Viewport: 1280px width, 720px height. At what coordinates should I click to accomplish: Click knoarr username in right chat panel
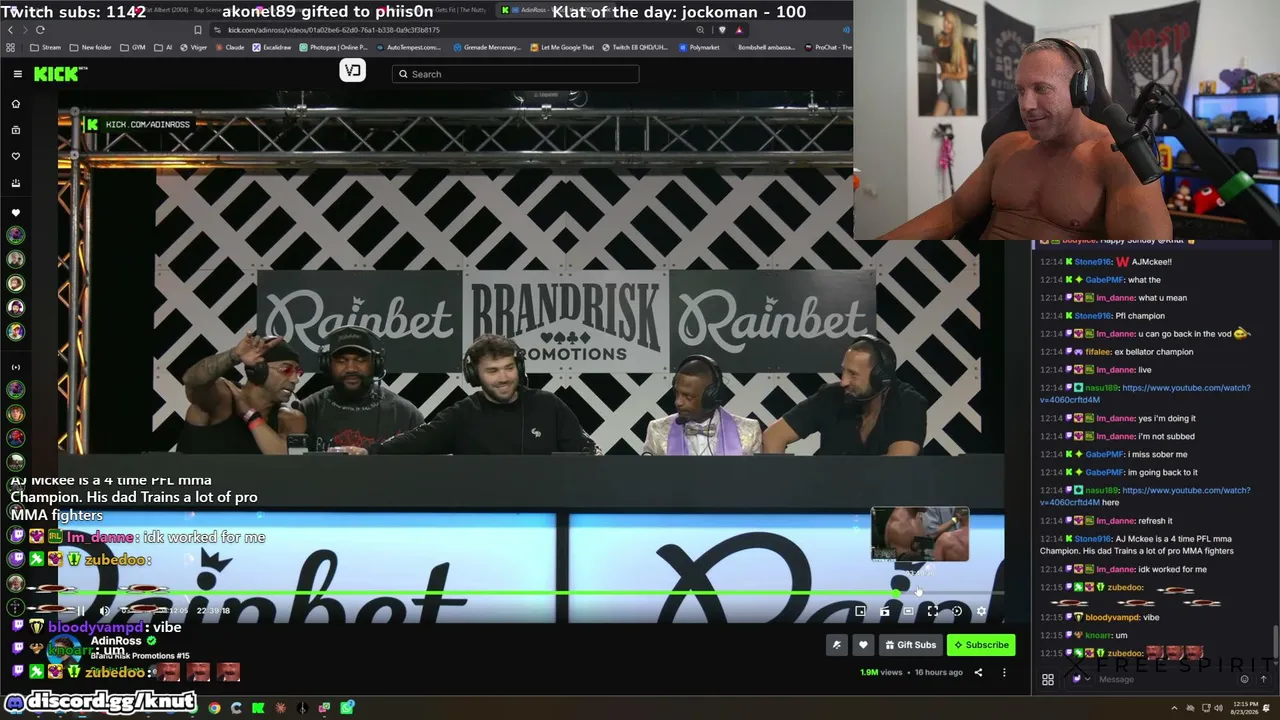(x=1098, y=636)
